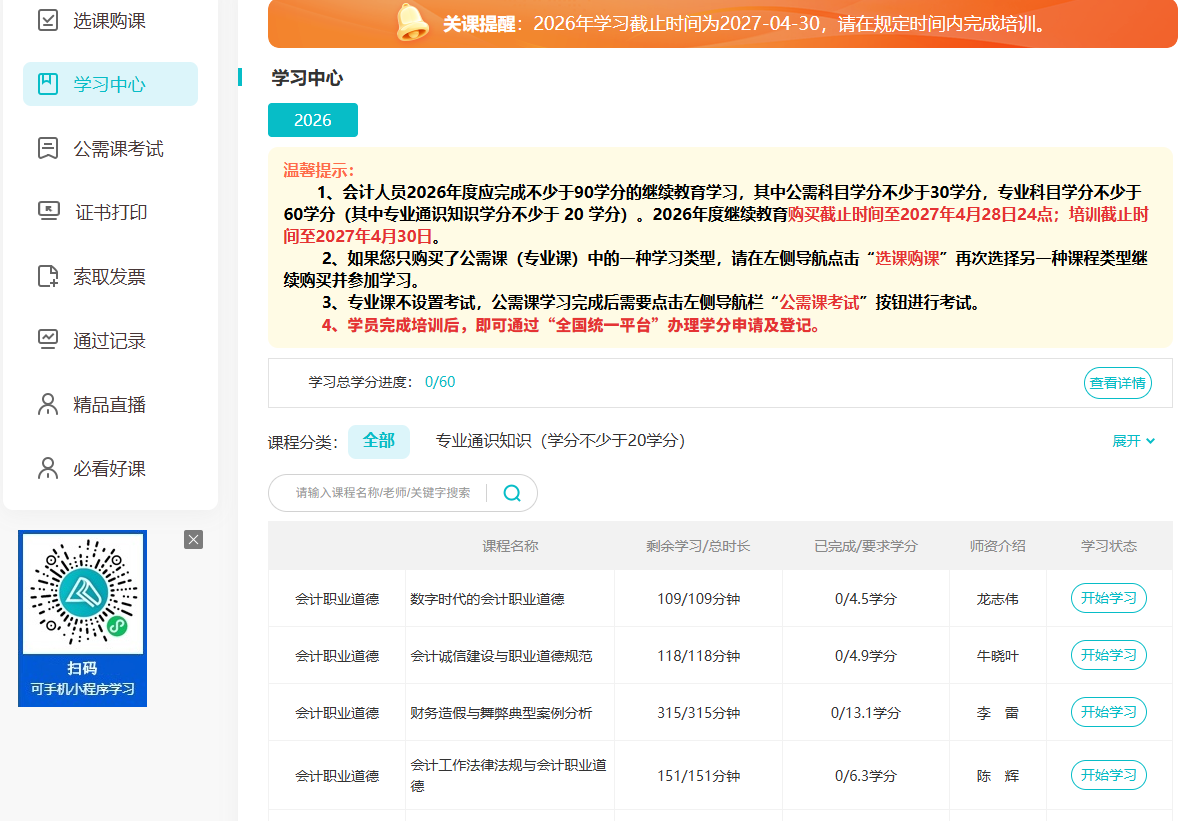Expand course categories with 展开

pyautogui.click(x=1134, y=441)
